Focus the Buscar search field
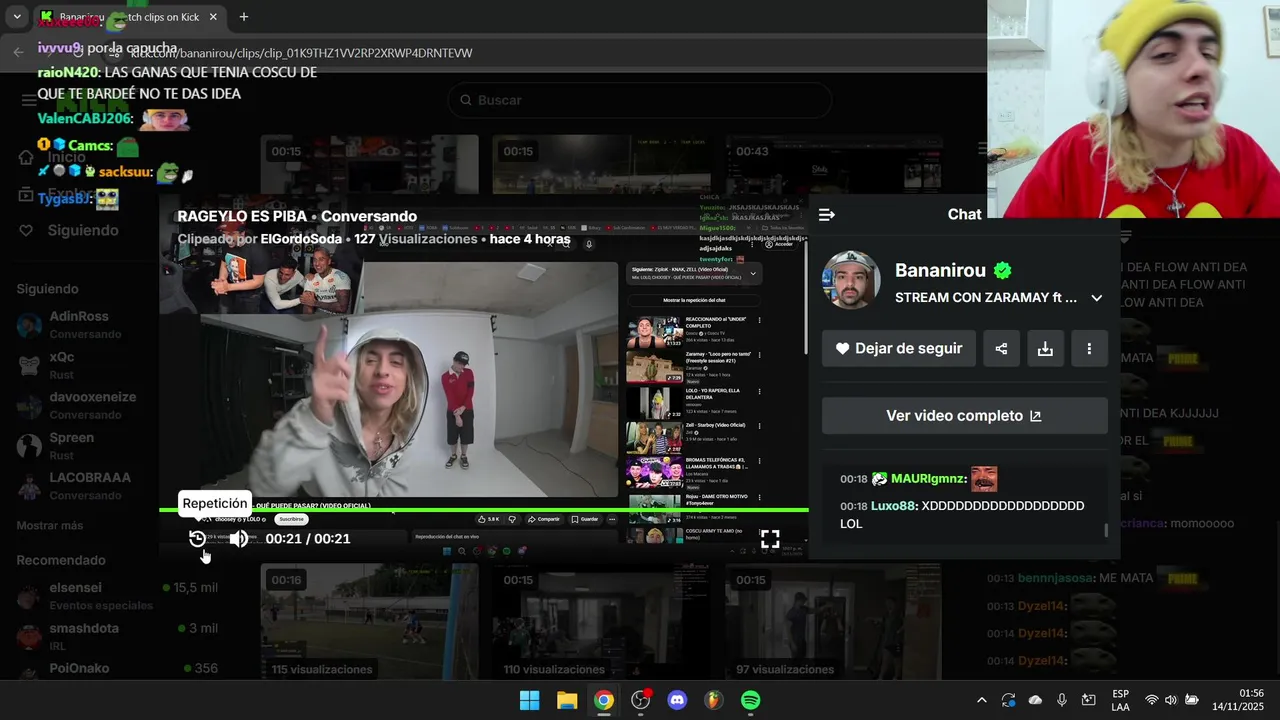 [640, 100]
